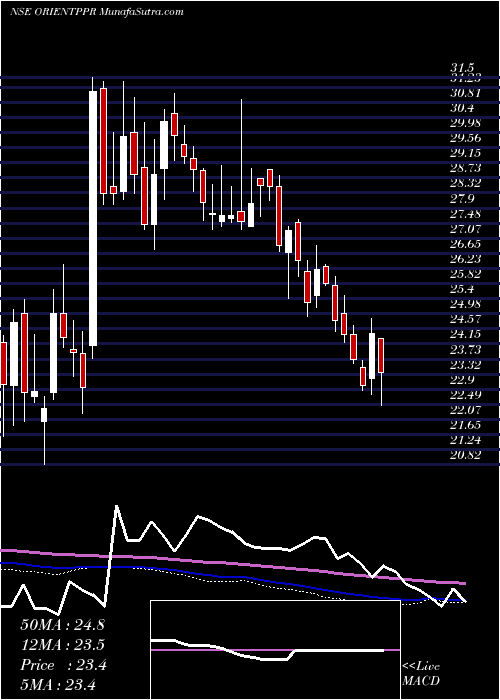This screenshot has width=500, height=700.
Task: Click the 23.32 price axis label
Action: click(465, 365)
